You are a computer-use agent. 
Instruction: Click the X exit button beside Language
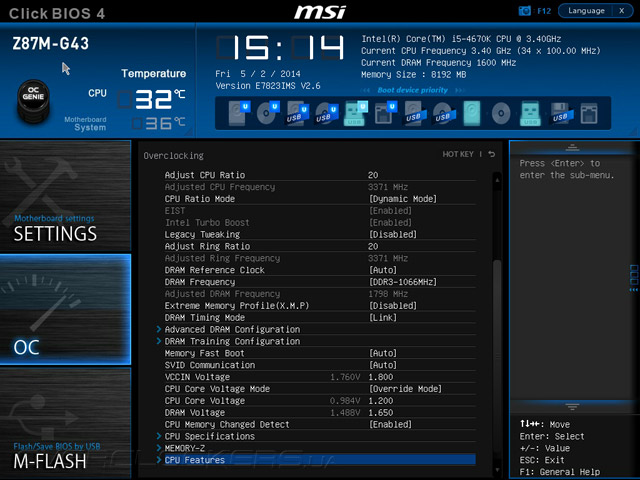click(622, 11)
